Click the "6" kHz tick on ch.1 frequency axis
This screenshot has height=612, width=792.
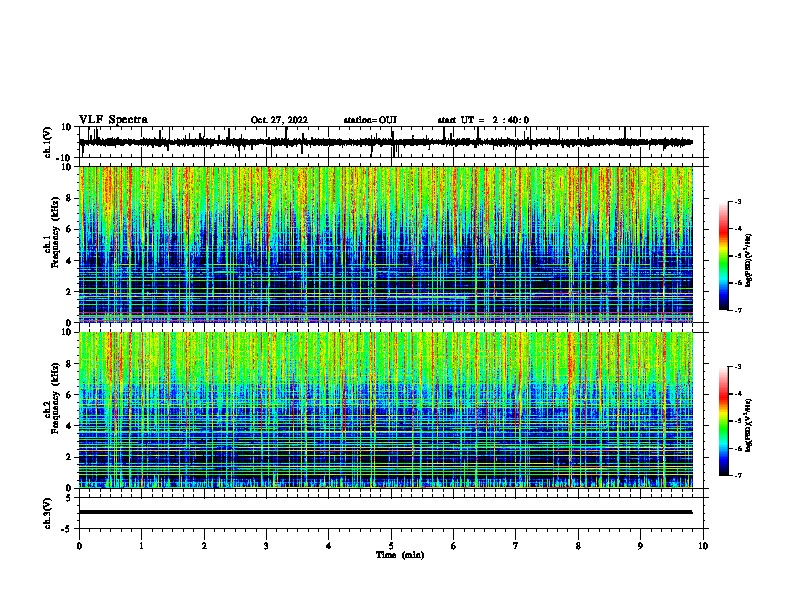coord(69,229)
